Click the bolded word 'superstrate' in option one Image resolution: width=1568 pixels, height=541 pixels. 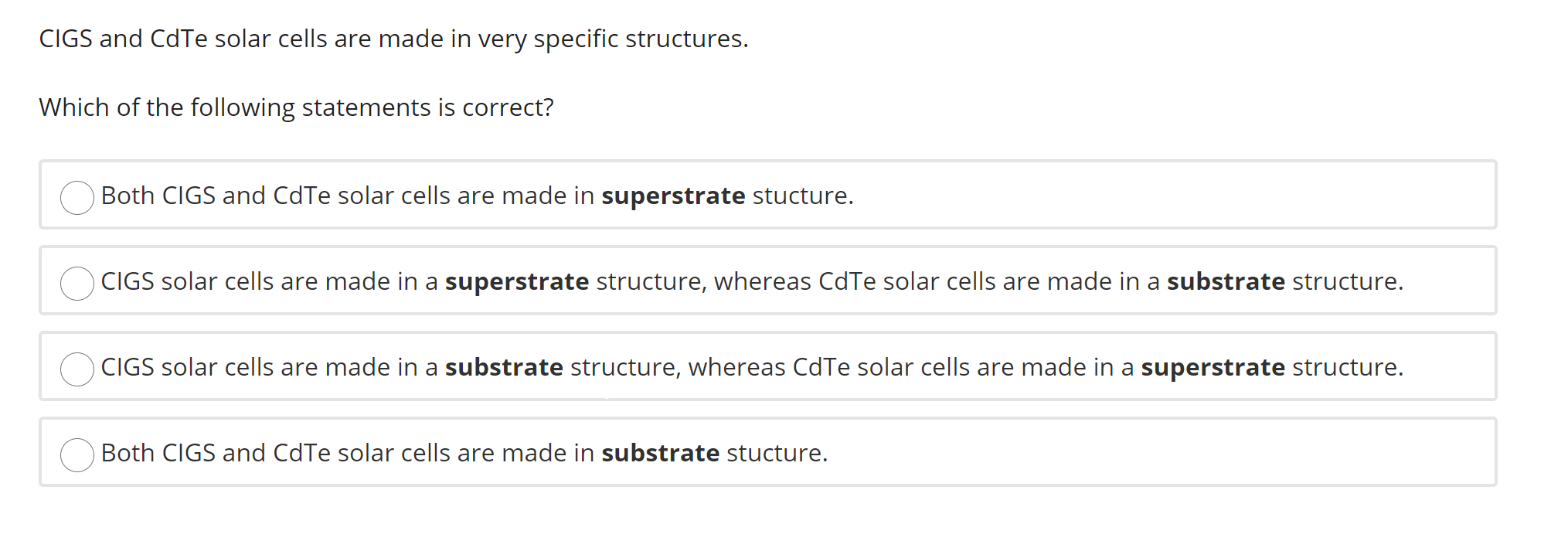point(674,196)
